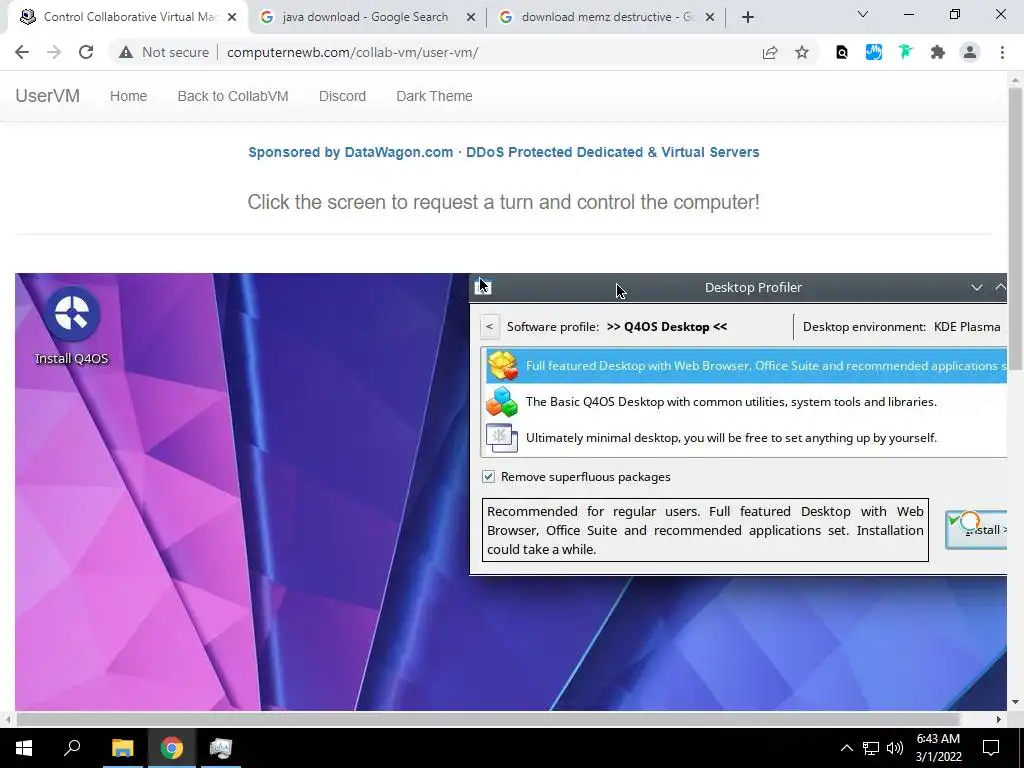Click the Desktop Profiler window menu icon
1024x768 pixels.
coord(483,287)
